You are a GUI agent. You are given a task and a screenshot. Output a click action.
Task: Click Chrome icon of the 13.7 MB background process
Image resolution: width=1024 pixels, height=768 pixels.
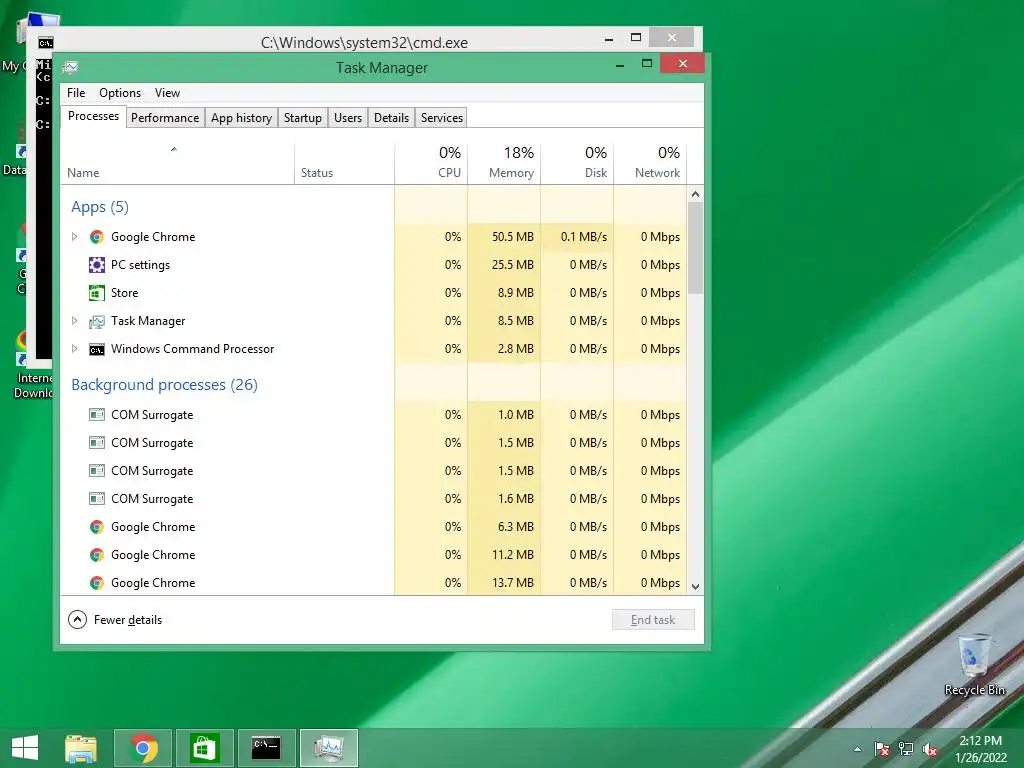pos(97,583)
